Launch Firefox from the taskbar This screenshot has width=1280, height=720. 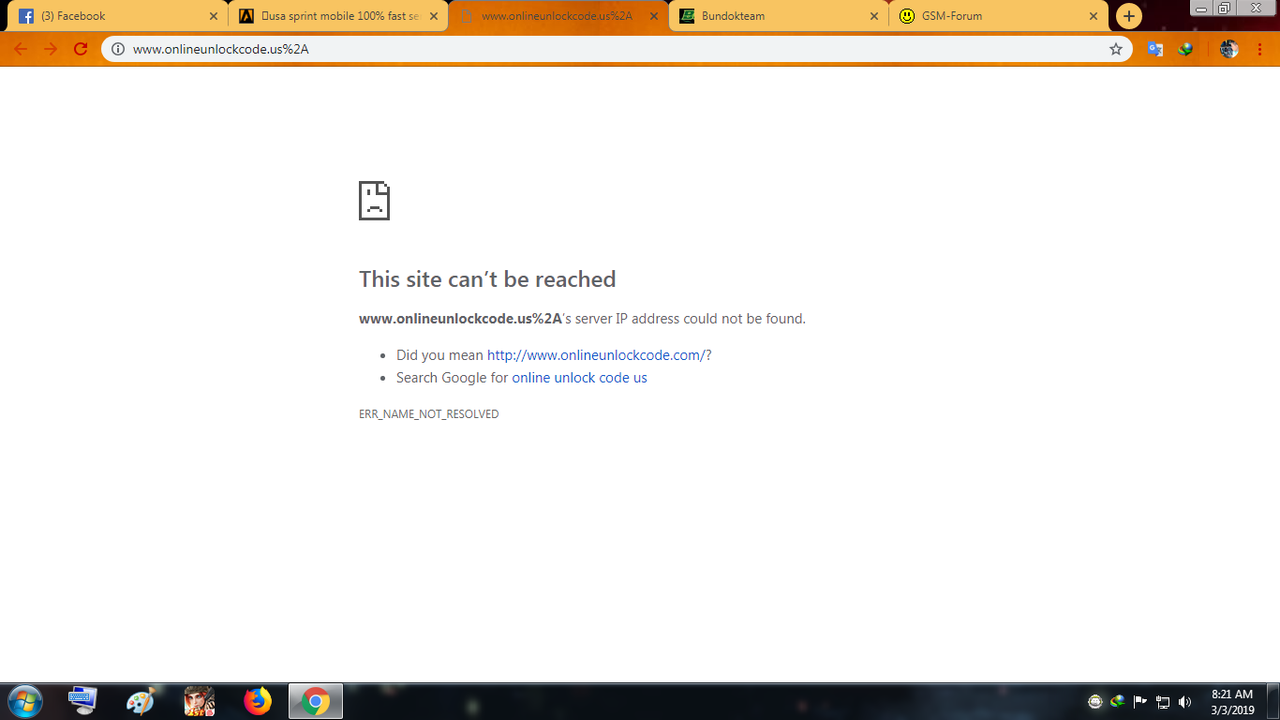(258, 702)
